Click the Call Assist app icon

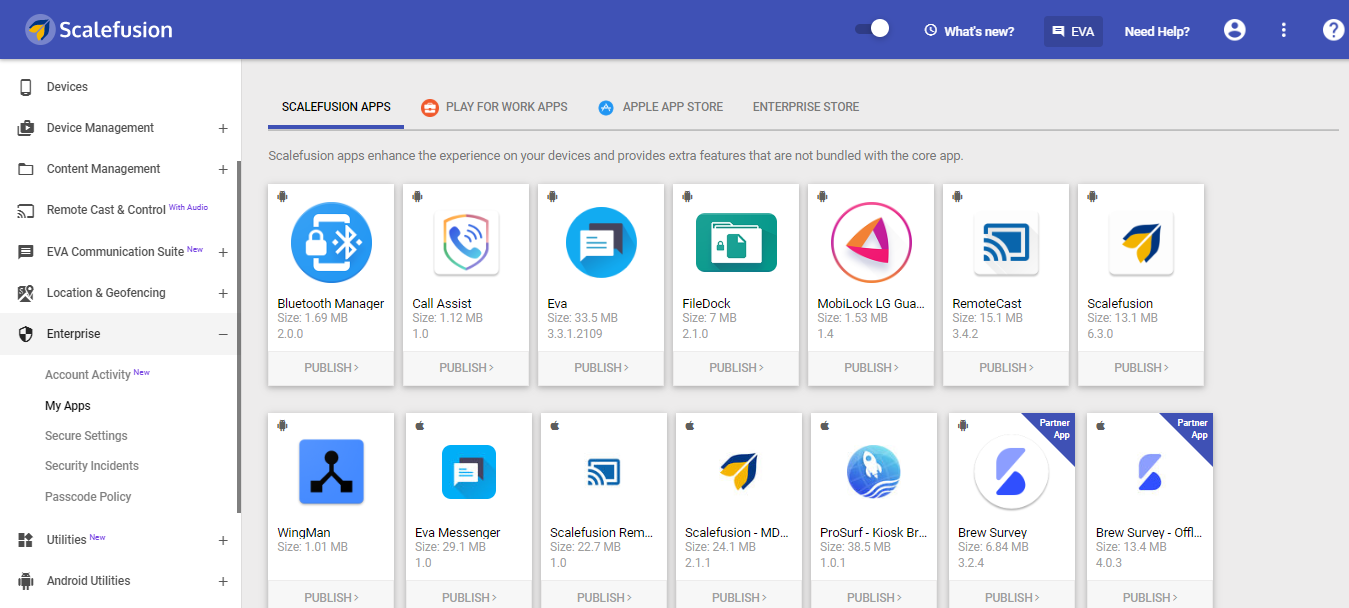click(466, 243)
